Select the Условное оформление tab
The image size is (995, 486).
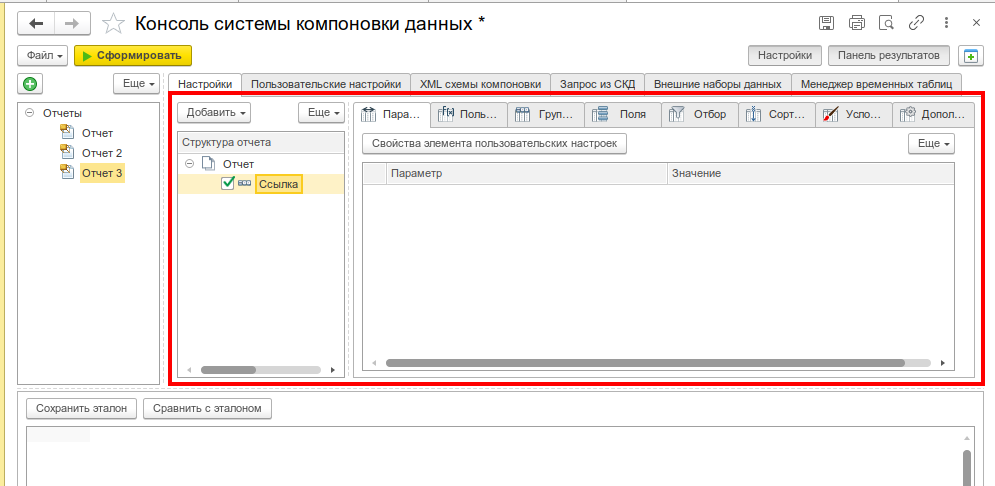tap(853, 115)
